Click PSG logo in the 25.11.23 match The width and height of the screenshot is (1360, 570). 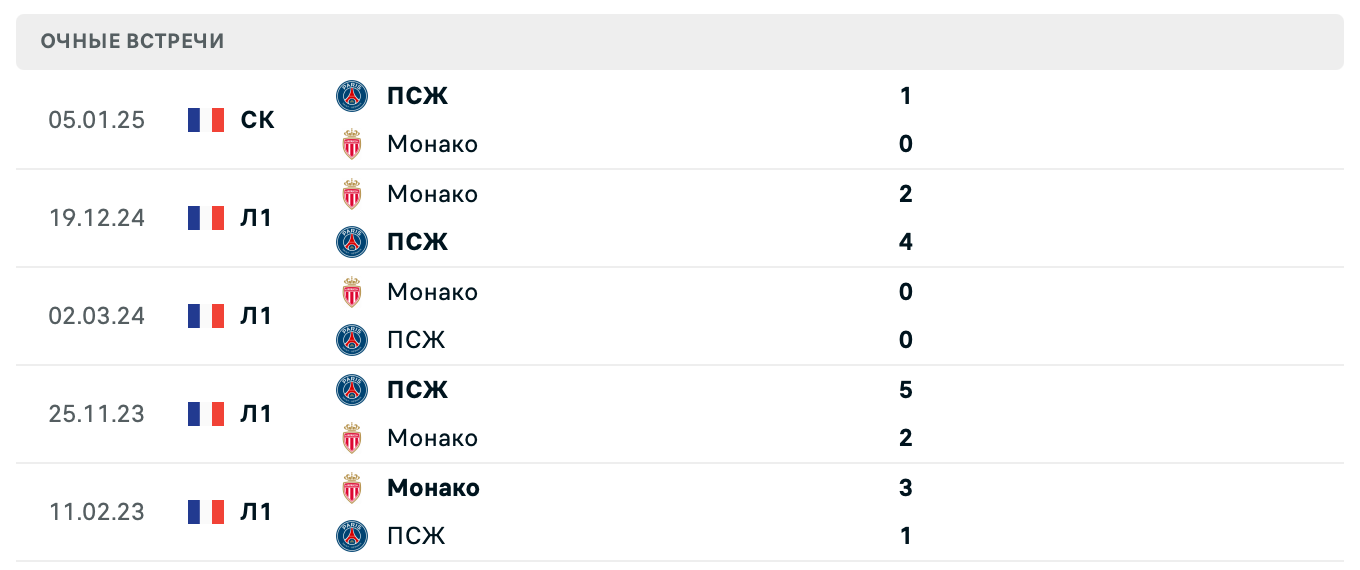point(352,389)
